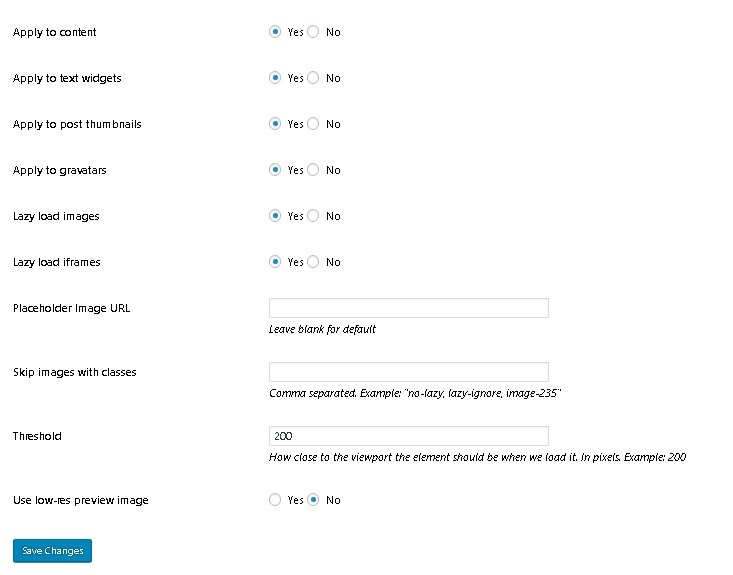Set Apply to post thumbnails to No
Viewport: 733px width, 575px height.
pyautogui.click(x=313, y=124)
